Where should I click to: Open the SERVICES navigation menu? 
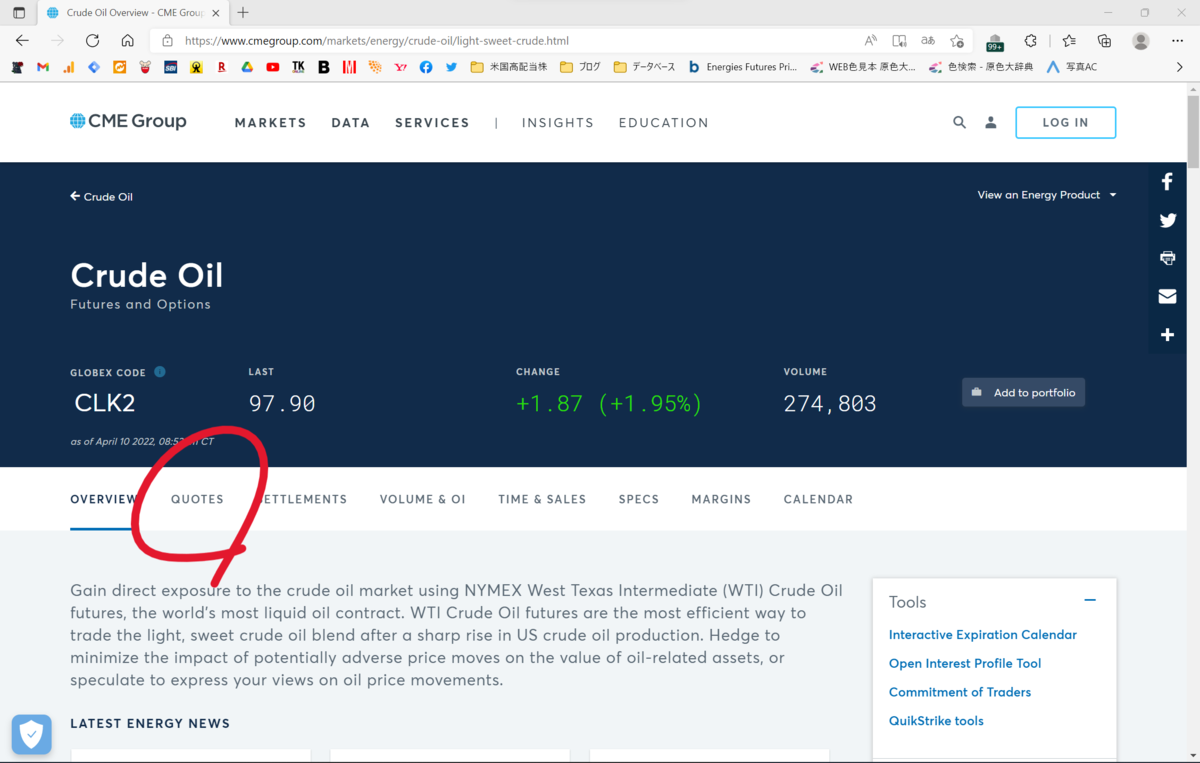tap(432, 122)
